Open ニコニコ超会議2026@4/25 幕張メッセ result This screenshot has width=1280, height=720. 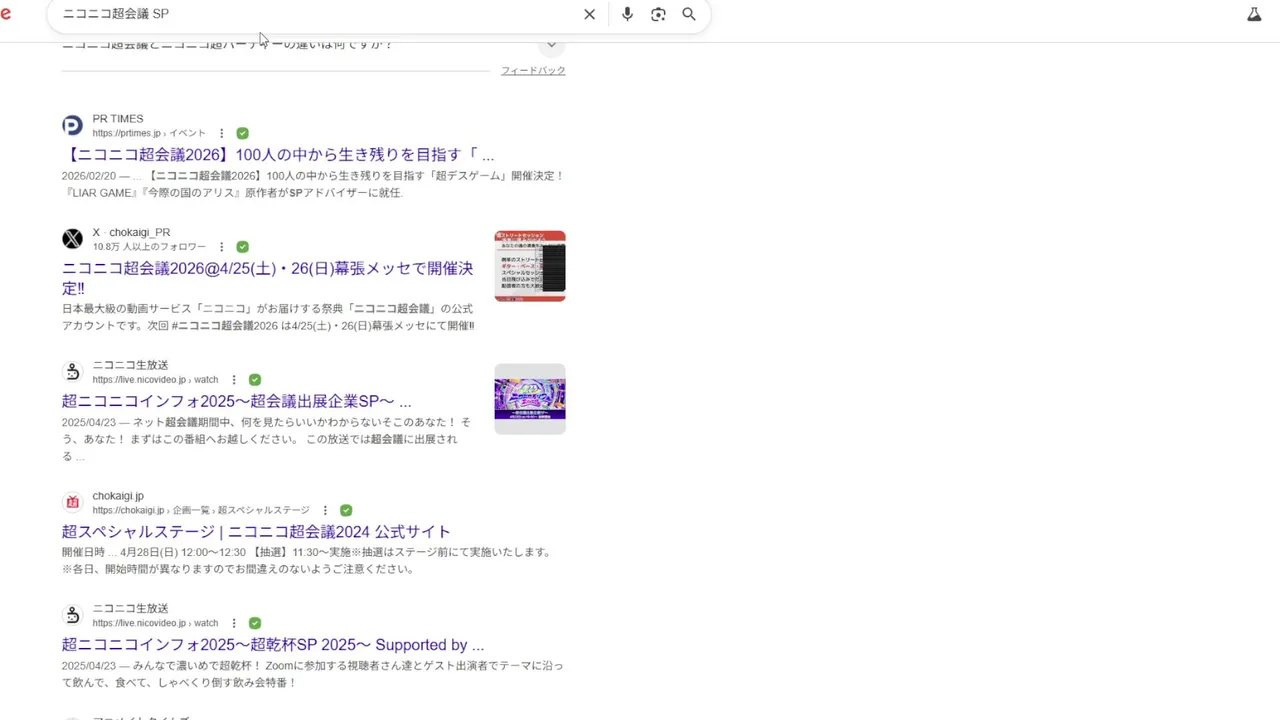267,278
